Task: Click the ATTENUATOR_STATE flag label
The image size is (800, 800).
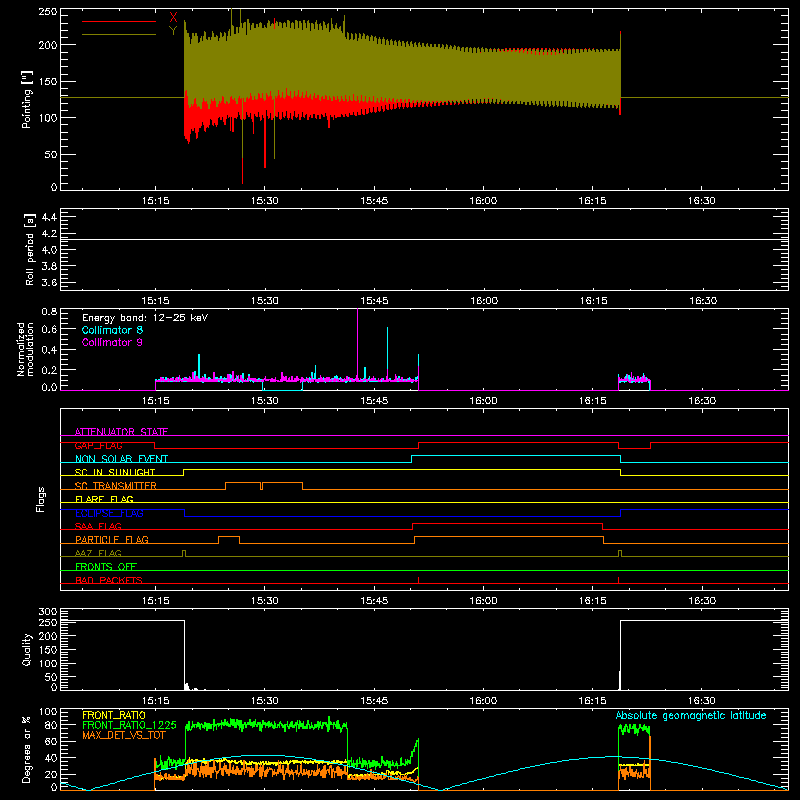Action: 121,432
